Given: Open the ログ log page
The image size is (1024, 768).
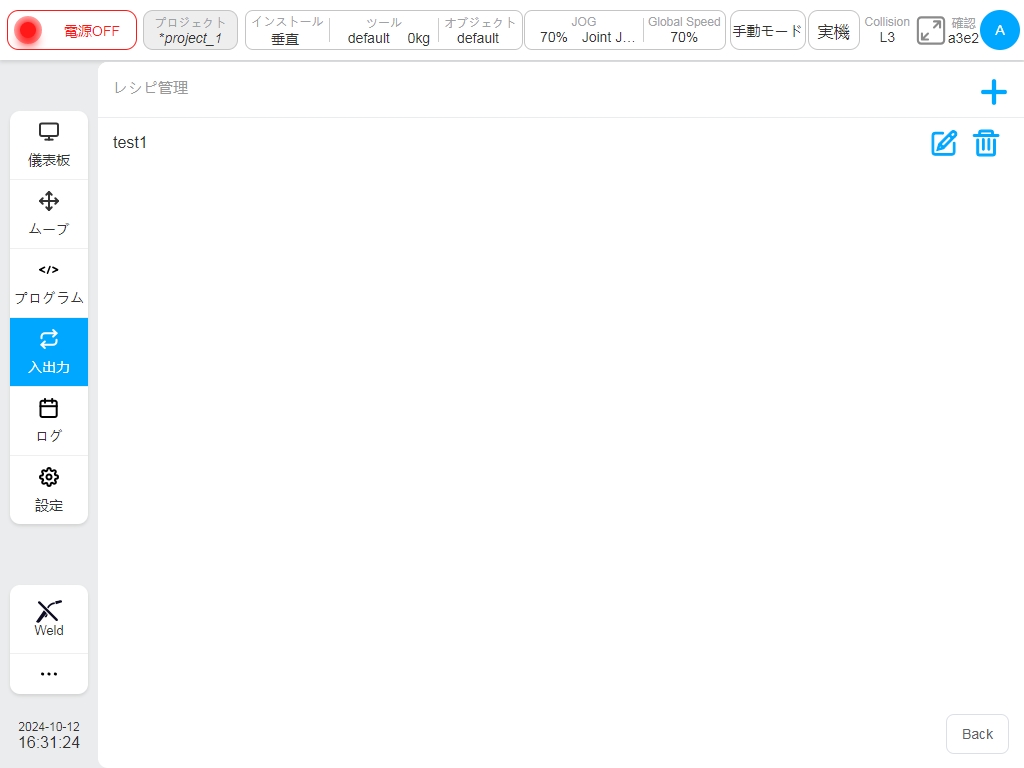Looking at the screenshot, I should click(x=49, y=421).
